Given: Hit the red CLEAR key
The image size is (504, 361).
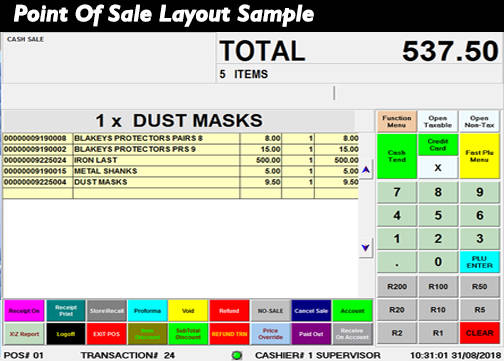Looking at the screenshot, I should (x=479, y=333).
